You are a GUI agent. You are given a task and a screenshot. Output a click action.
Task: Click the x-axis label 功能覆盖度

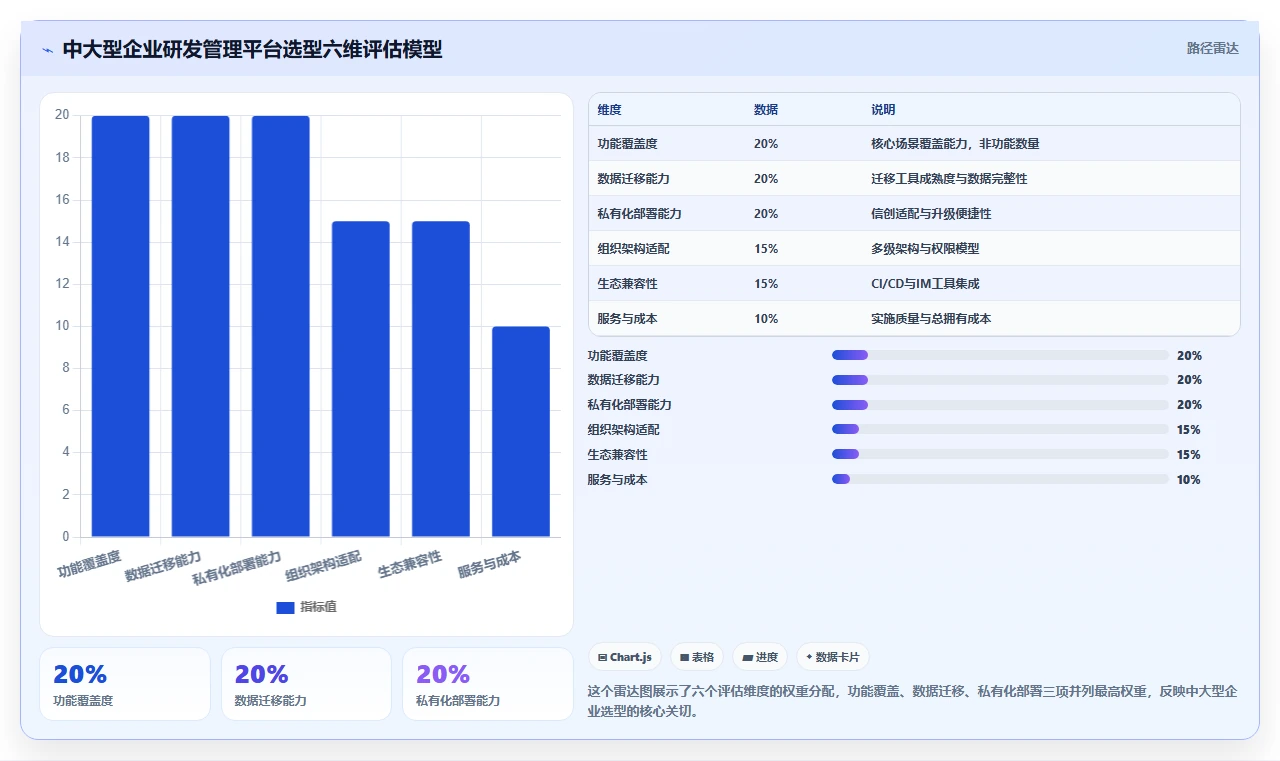[x=89, y=564]
